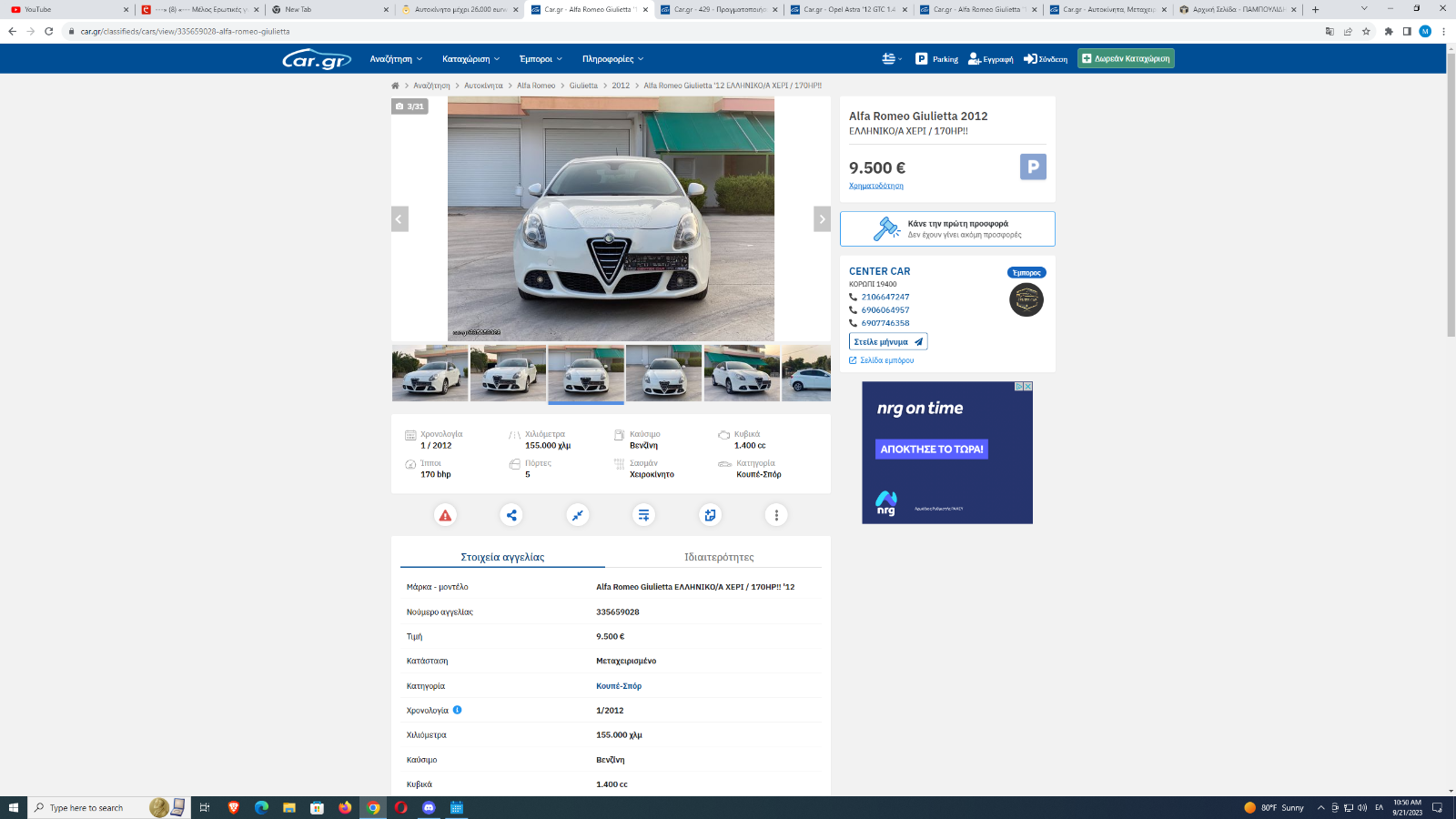This screenshot has width=1456, height=819.
Task: Select the fifth thumbnail showing the car's side
Action: 742,373
